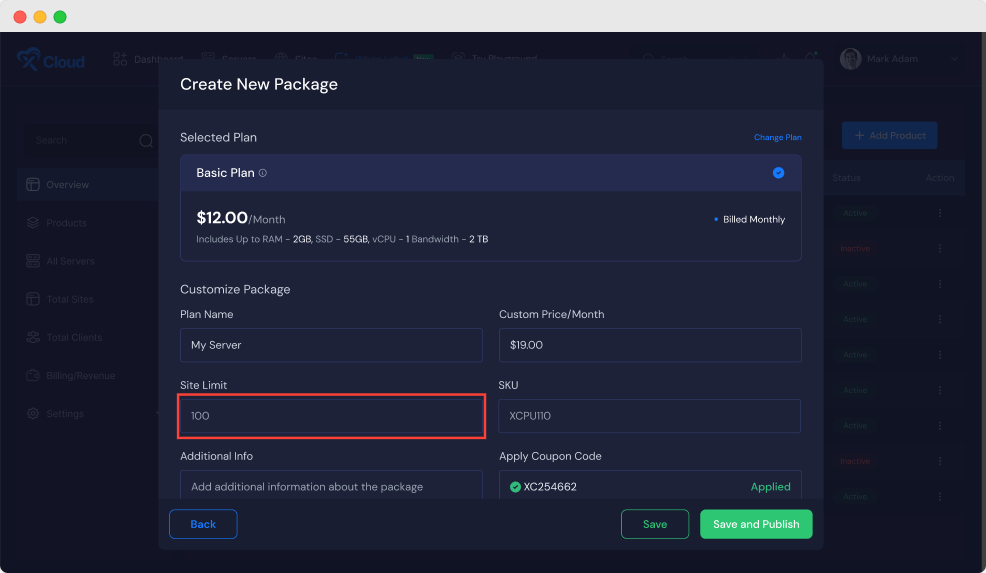Click the Custom Price/Month field
986x573 pixels.
pyautogui.click(x=649, y=345)
